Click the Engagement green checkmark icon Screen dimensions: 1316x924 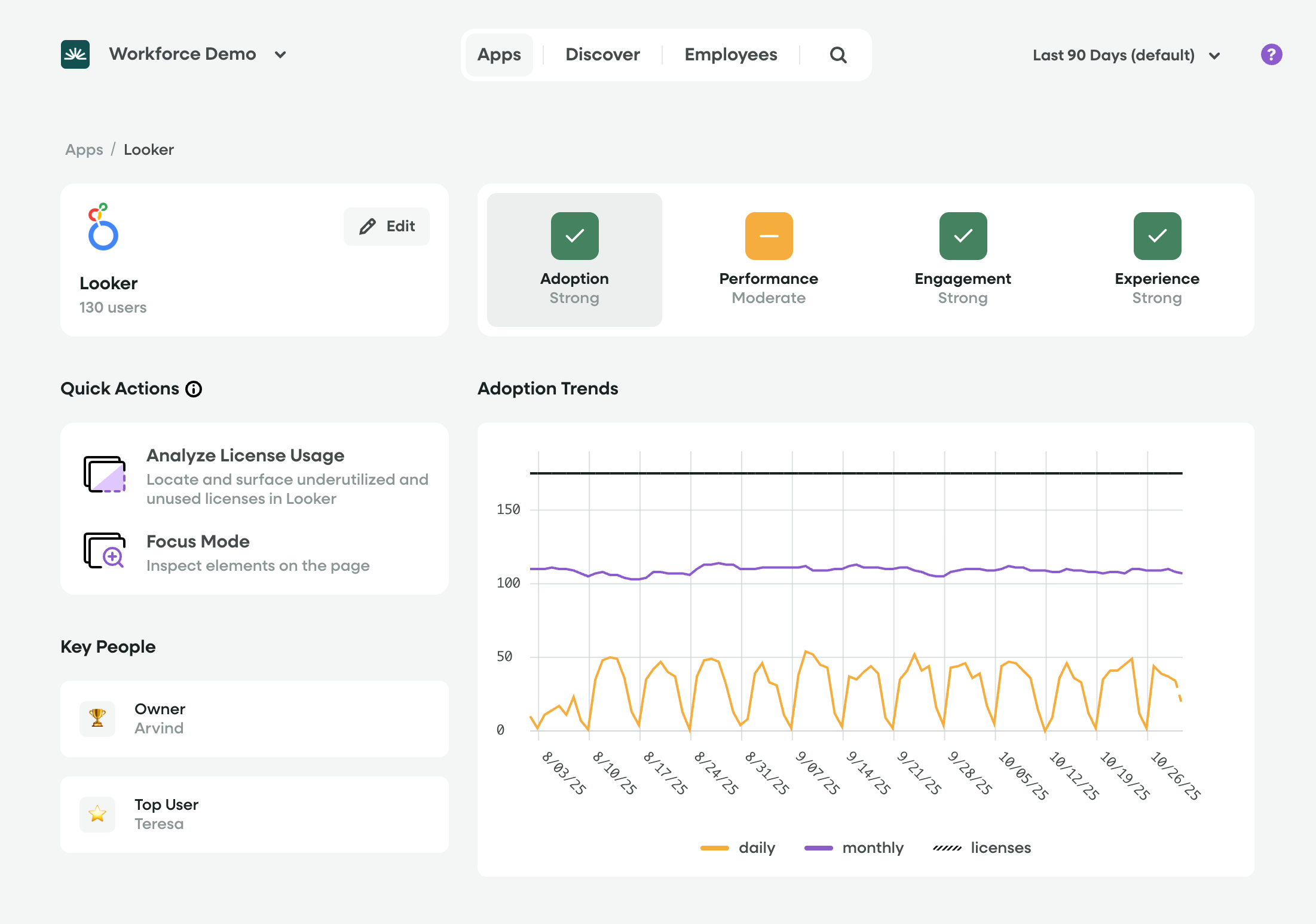click(x=963, y=236)
